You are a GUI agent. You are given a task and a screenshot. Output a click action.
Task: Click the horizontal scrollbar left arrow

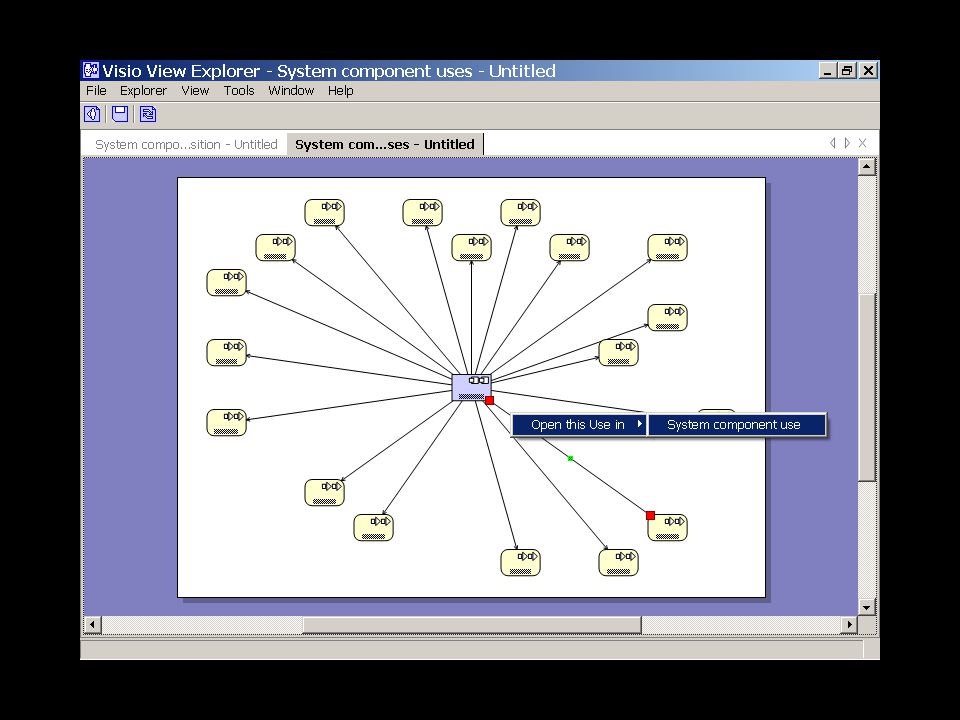(92, 624)
